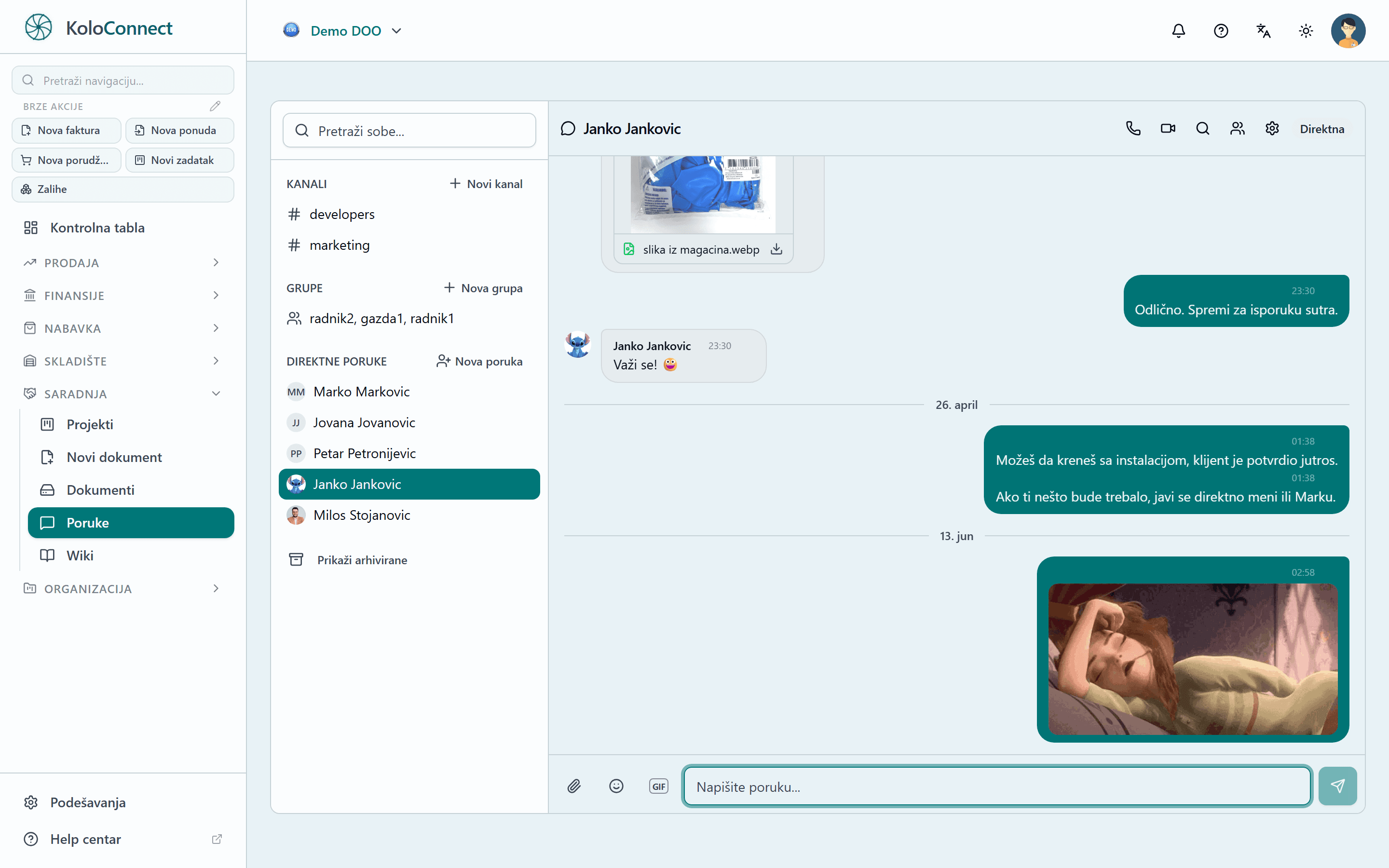The image size is (1389, 868).
Task: Click the chat bubble icon beside the Janko Jankovic title
Action: 568,129
